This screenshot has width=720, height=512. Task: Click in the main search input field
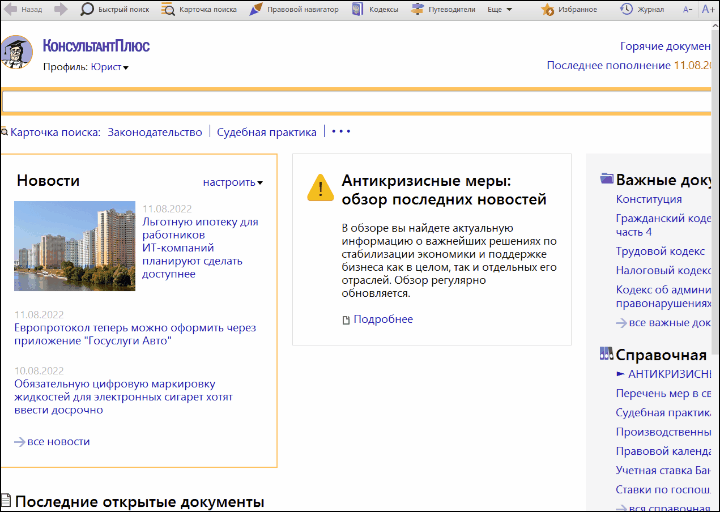pyautogui.click(x=356, y=102)
